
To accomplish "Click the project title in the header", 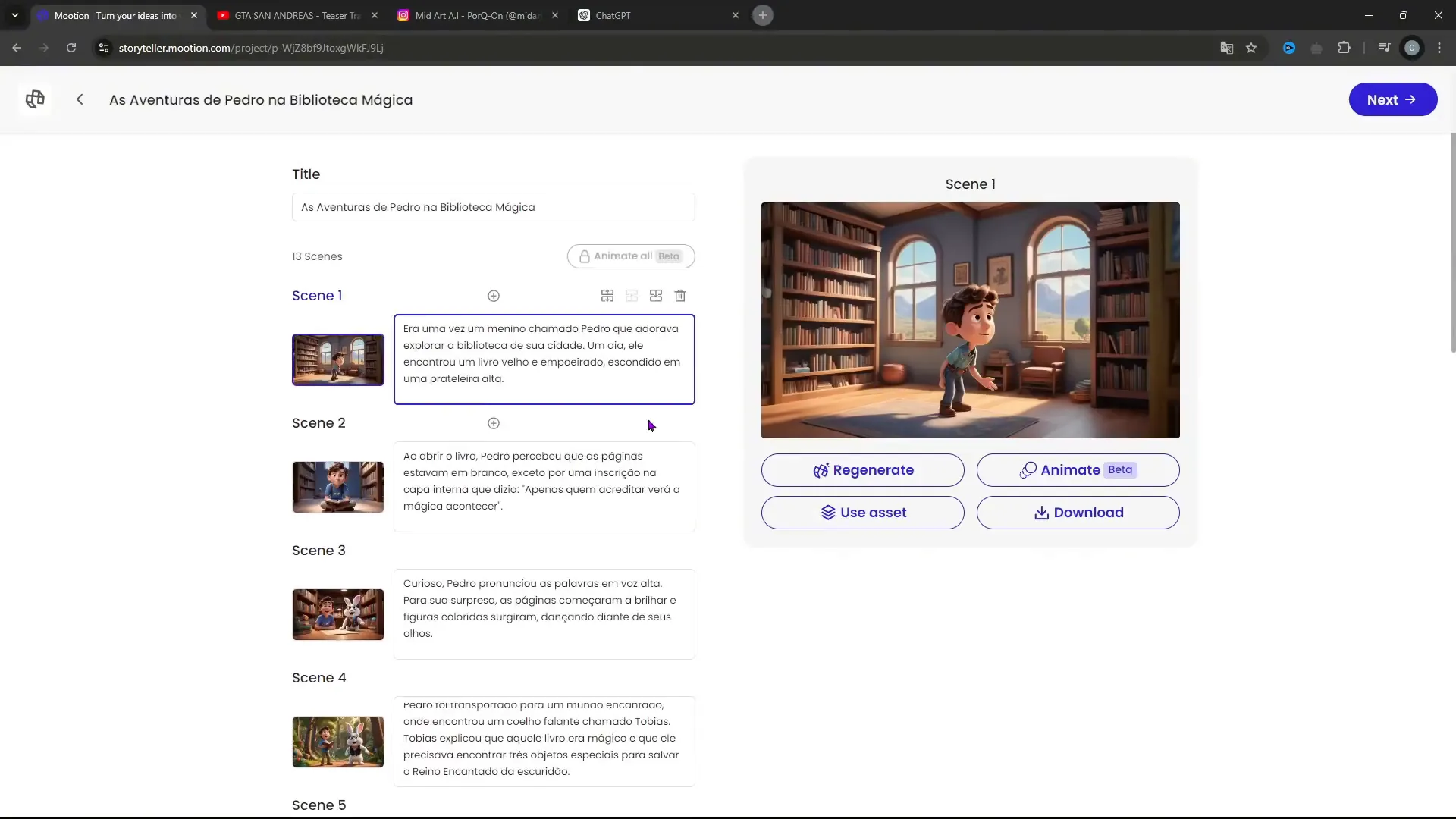I will (261, 100).
